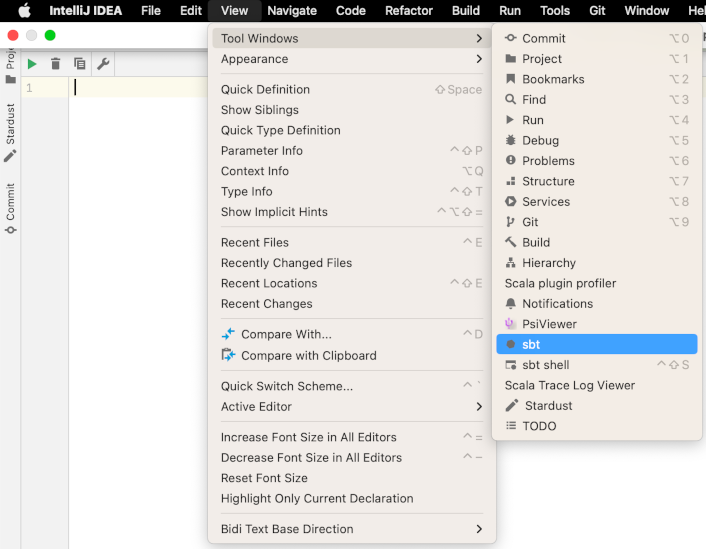Open the Git tool window

point(530,222)
